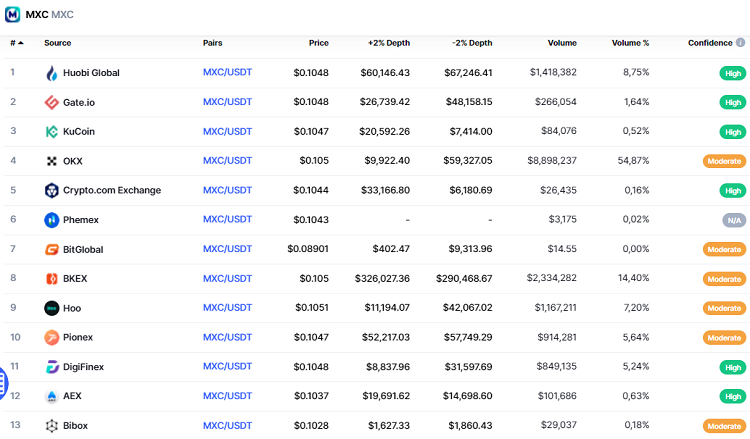The width and height of the screenshot is (750, 439).
Task: Sort by Volume column header
Action: [x=562, y=43]
